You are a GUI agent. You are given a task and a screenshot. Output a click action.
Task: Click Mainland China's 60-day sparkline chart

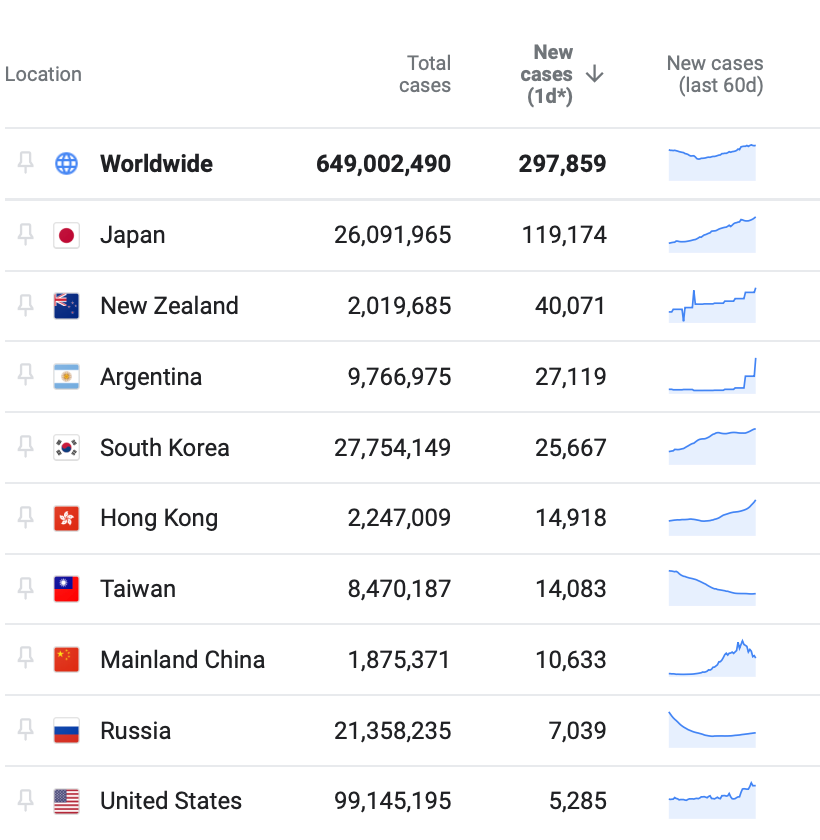click(x=712, y=658)
